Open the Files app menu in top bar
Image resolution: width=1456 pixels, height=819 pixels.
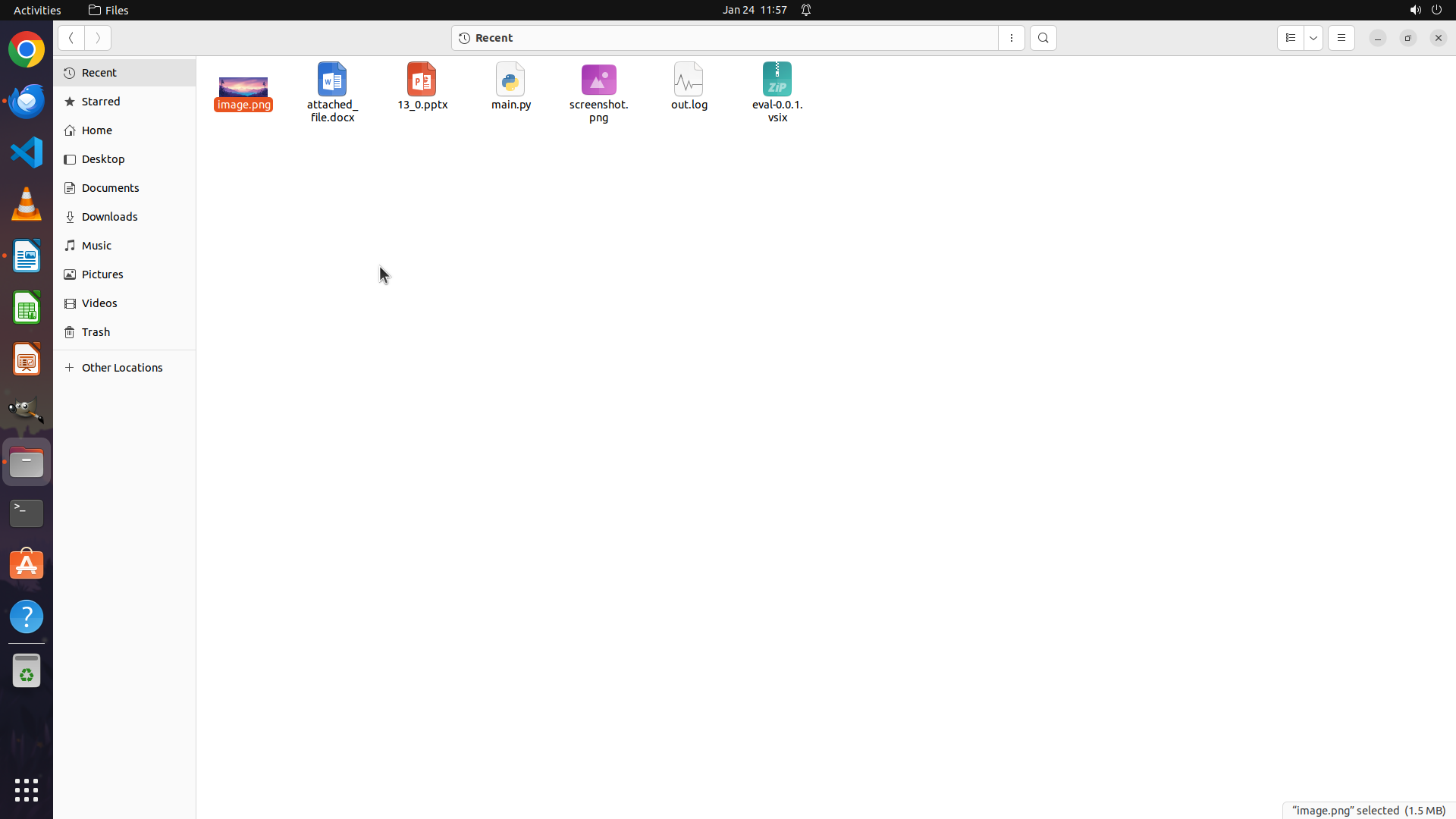click(x=108, y=10)
